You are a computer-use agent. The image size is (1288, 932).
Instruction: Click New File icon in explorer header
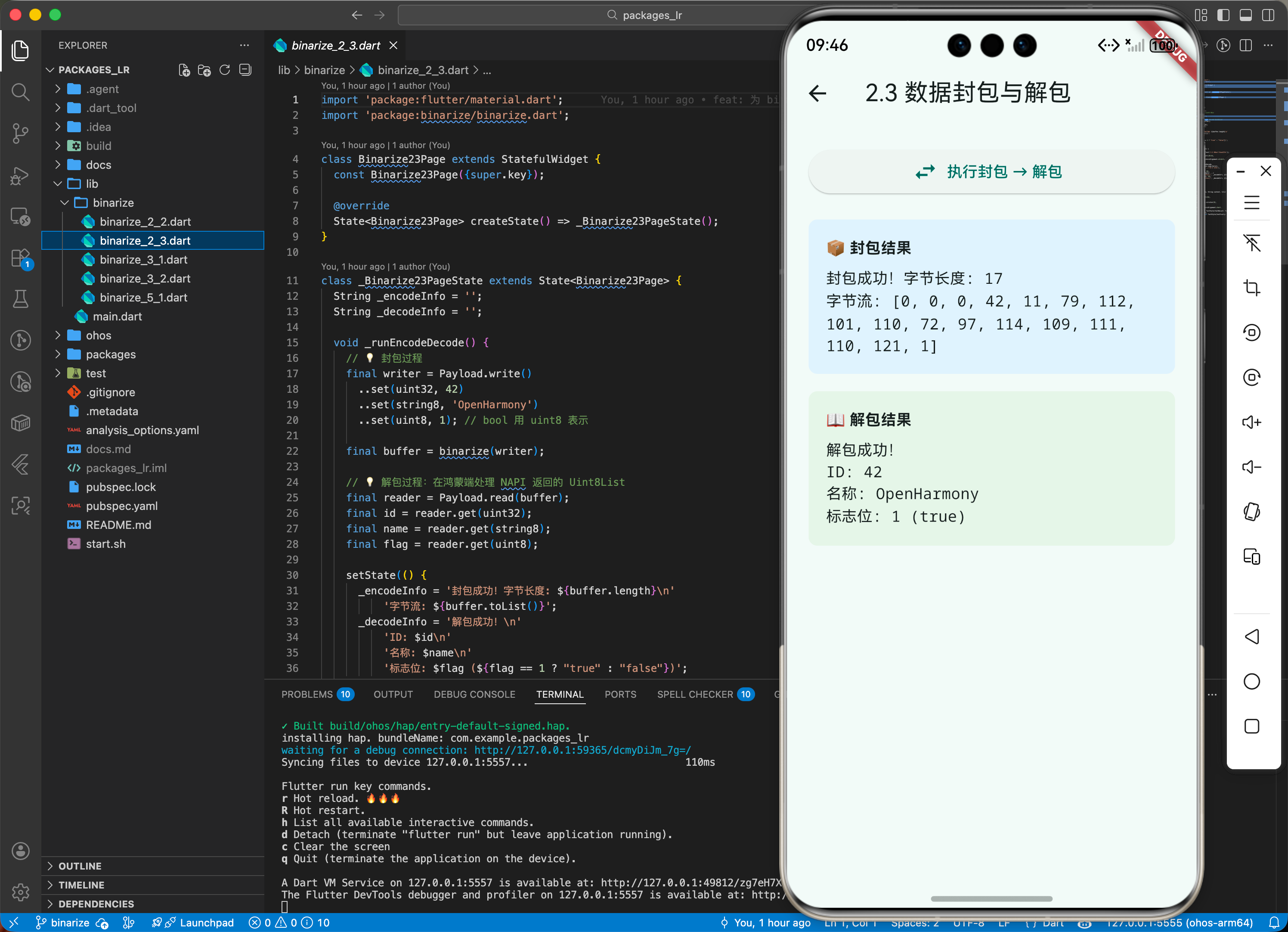[x=184, y=70]
